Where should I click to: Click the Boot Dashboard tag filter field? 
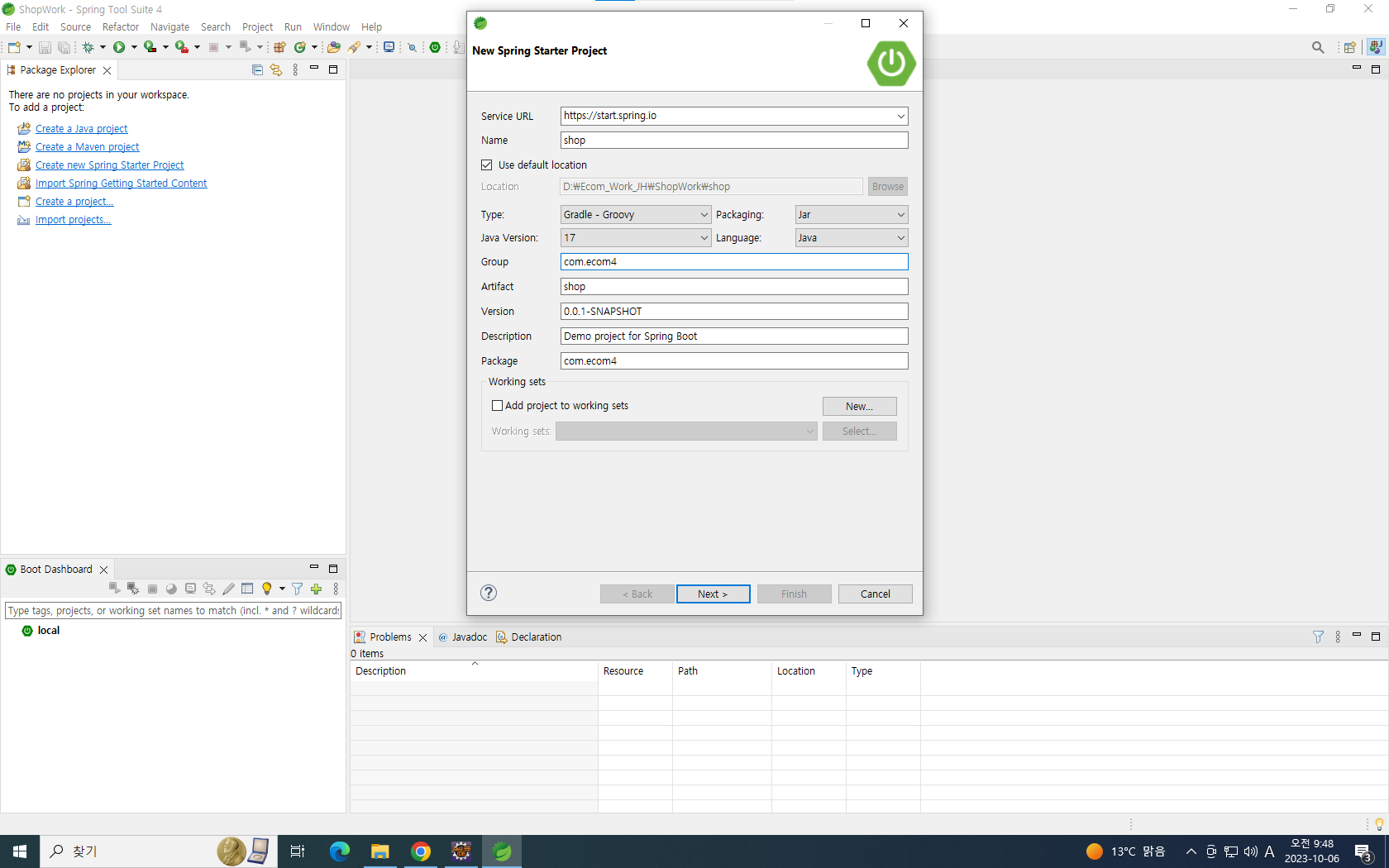point(174,611)
